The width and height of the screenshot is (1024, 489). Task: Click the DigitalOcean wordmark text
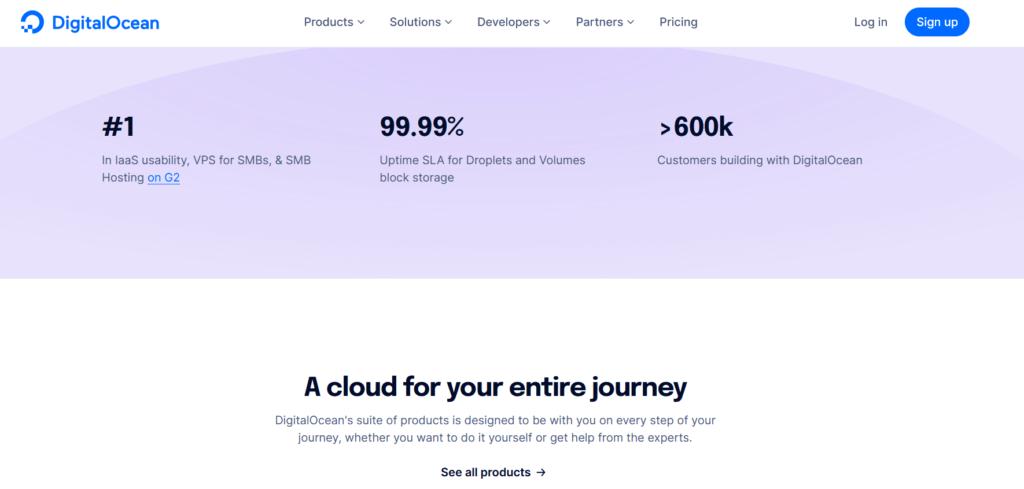coord(103,22)
